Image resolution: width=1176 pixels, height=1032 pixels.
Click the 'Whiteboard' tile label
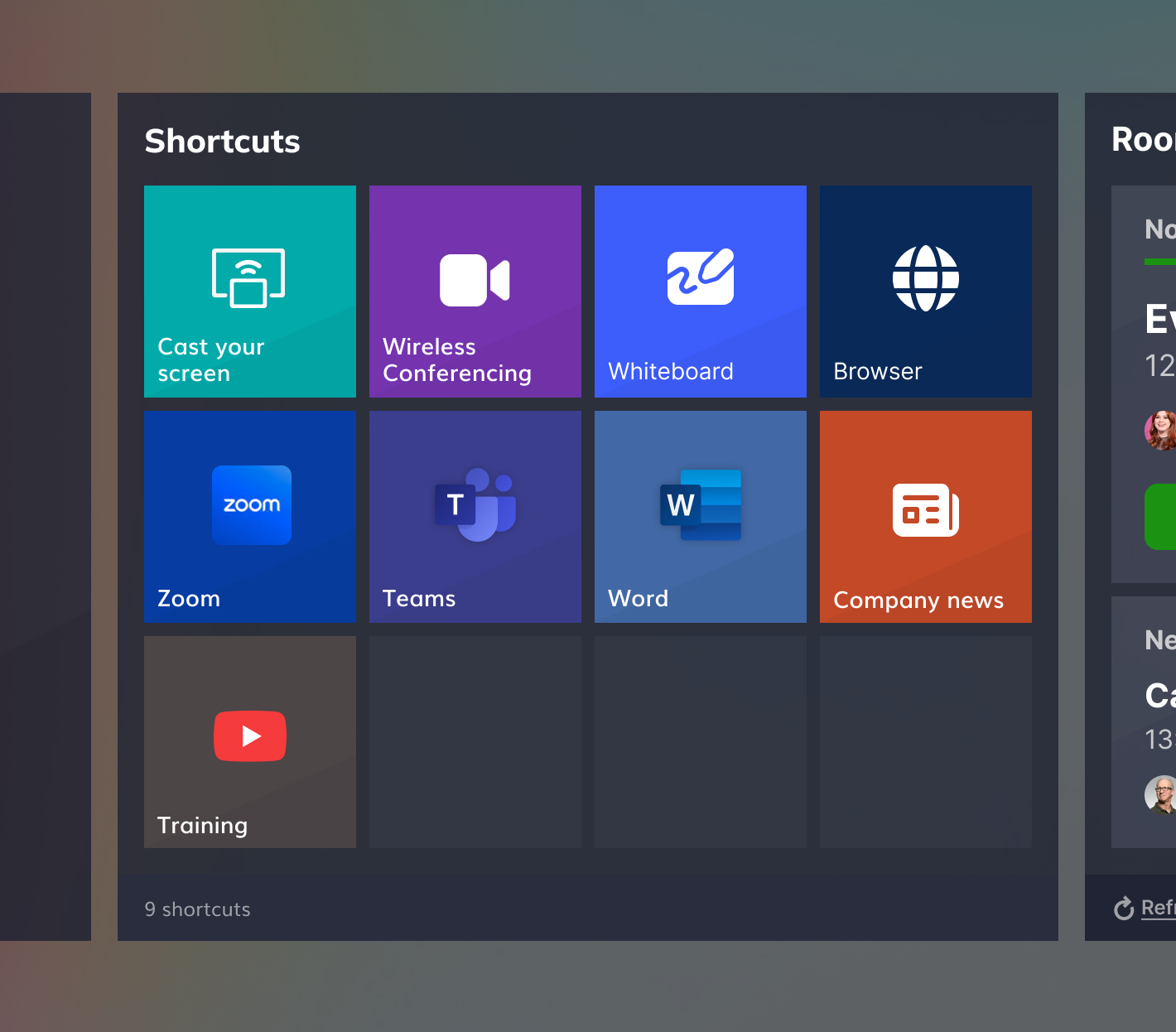pyautogui.click(x=671, y=371)
